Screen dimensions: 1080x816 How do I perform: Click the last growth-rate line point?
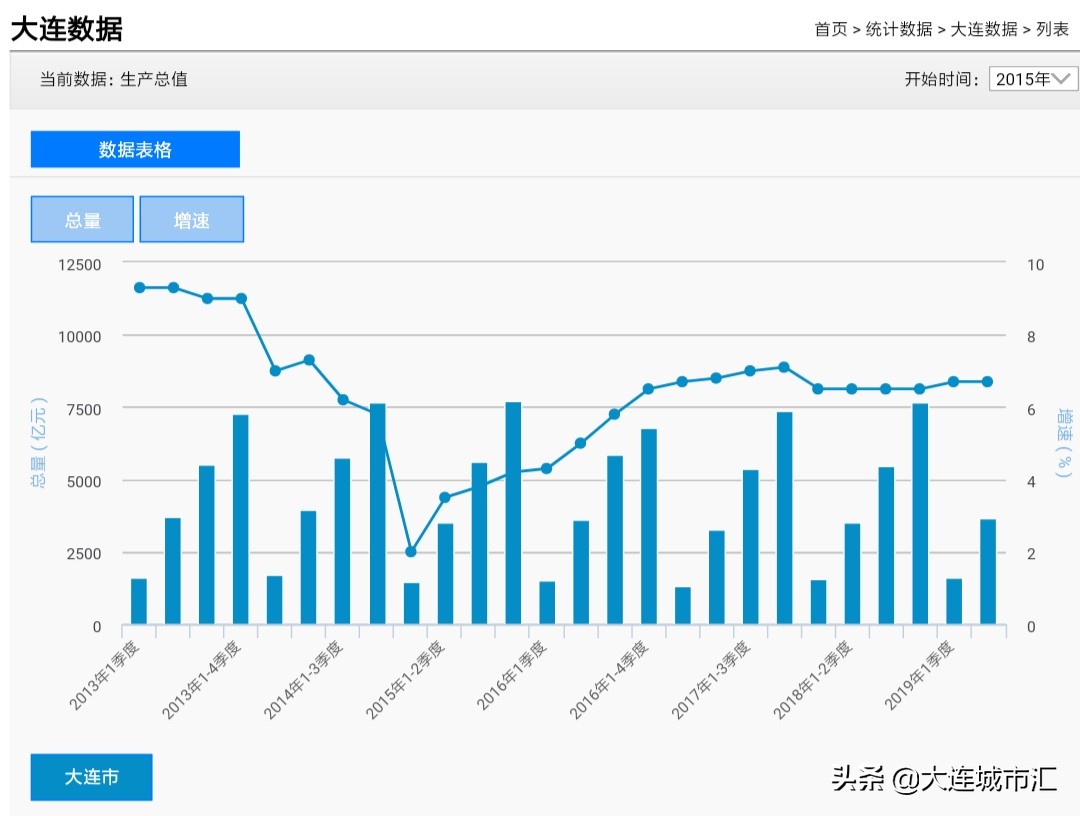tap(987, 381)
